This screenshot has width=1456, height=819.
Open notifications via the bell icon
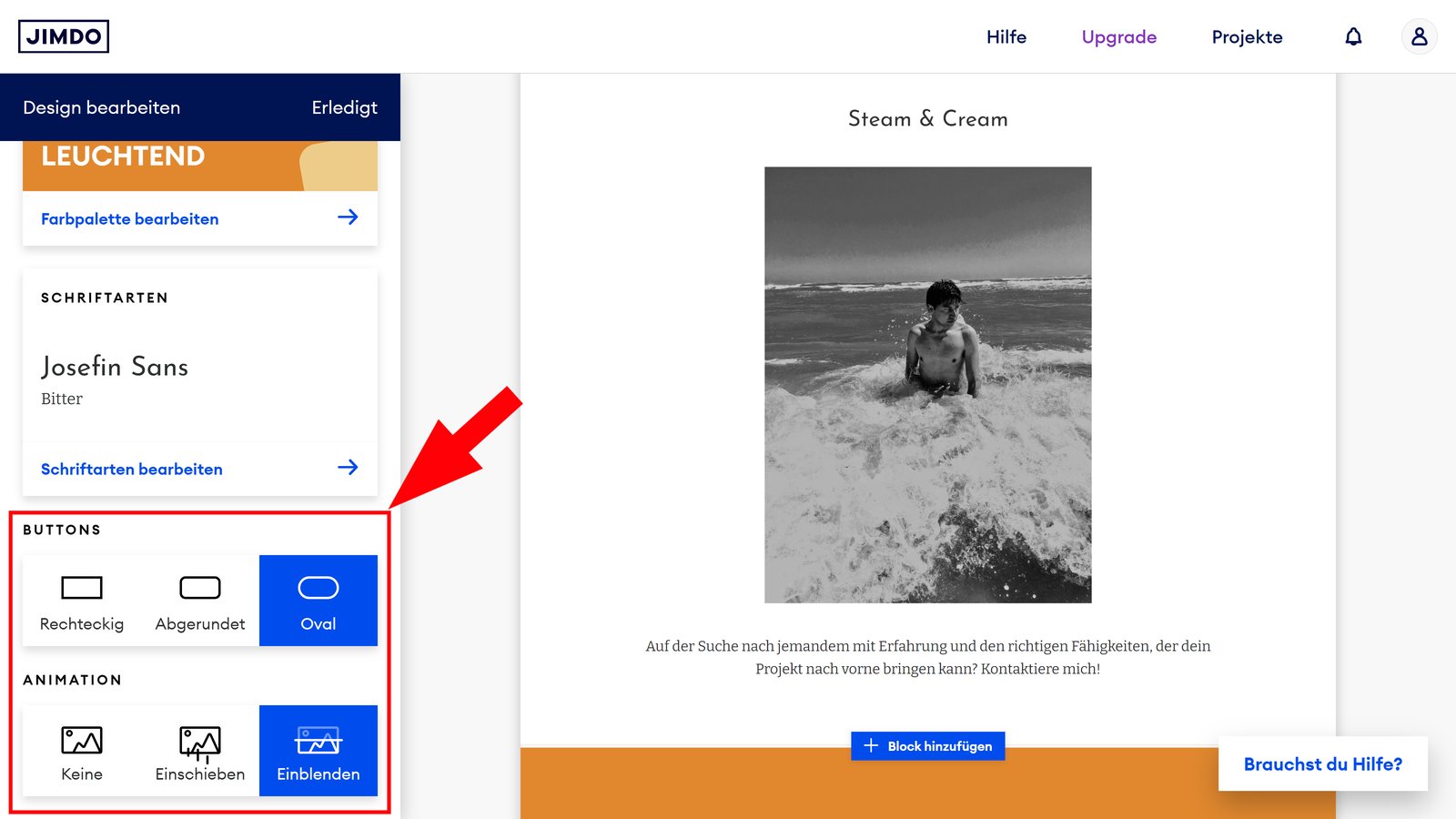pyautogui.click(x=1353, y=36)
